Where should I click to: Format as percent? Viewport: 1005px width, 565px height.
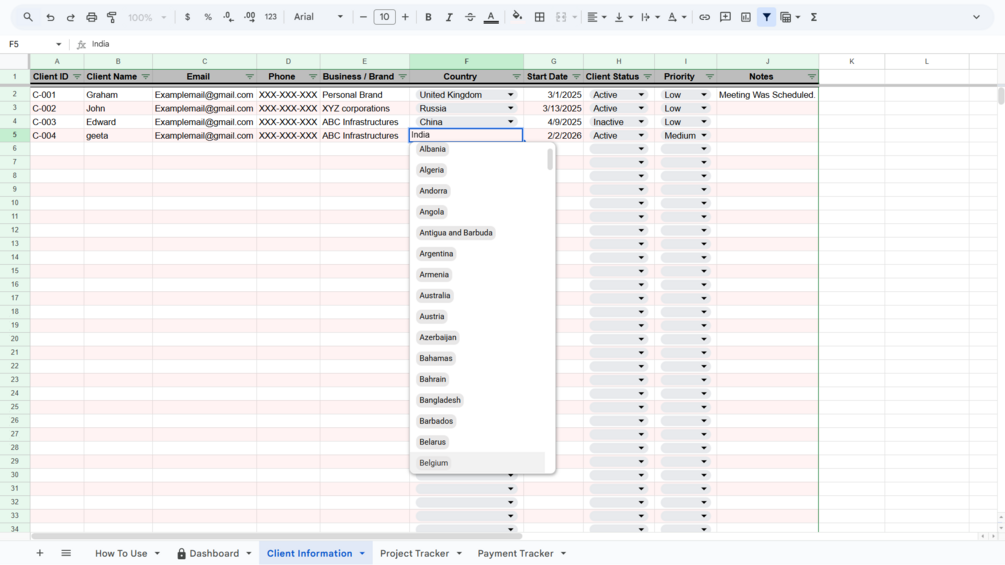208,17
